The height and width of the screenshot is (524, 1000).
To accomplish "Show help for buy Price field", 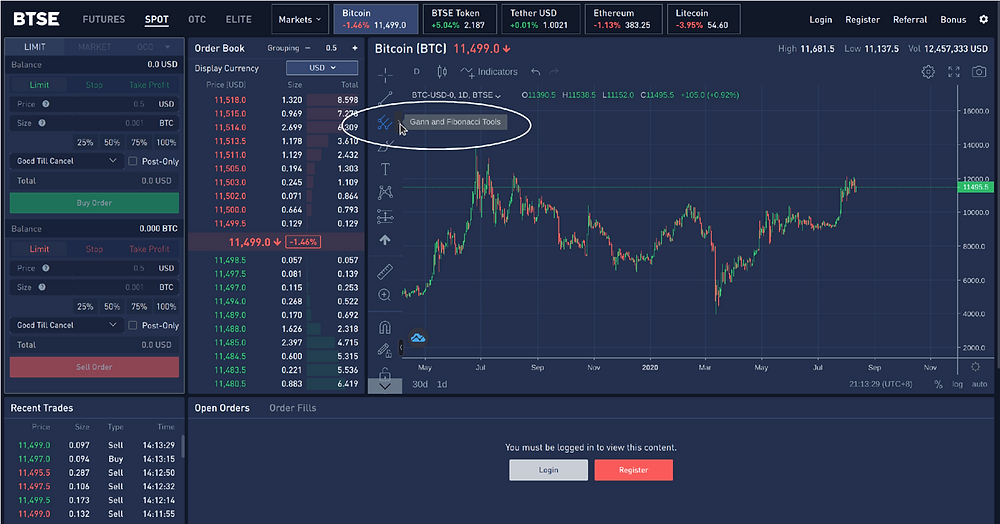I will pos(46,104).
